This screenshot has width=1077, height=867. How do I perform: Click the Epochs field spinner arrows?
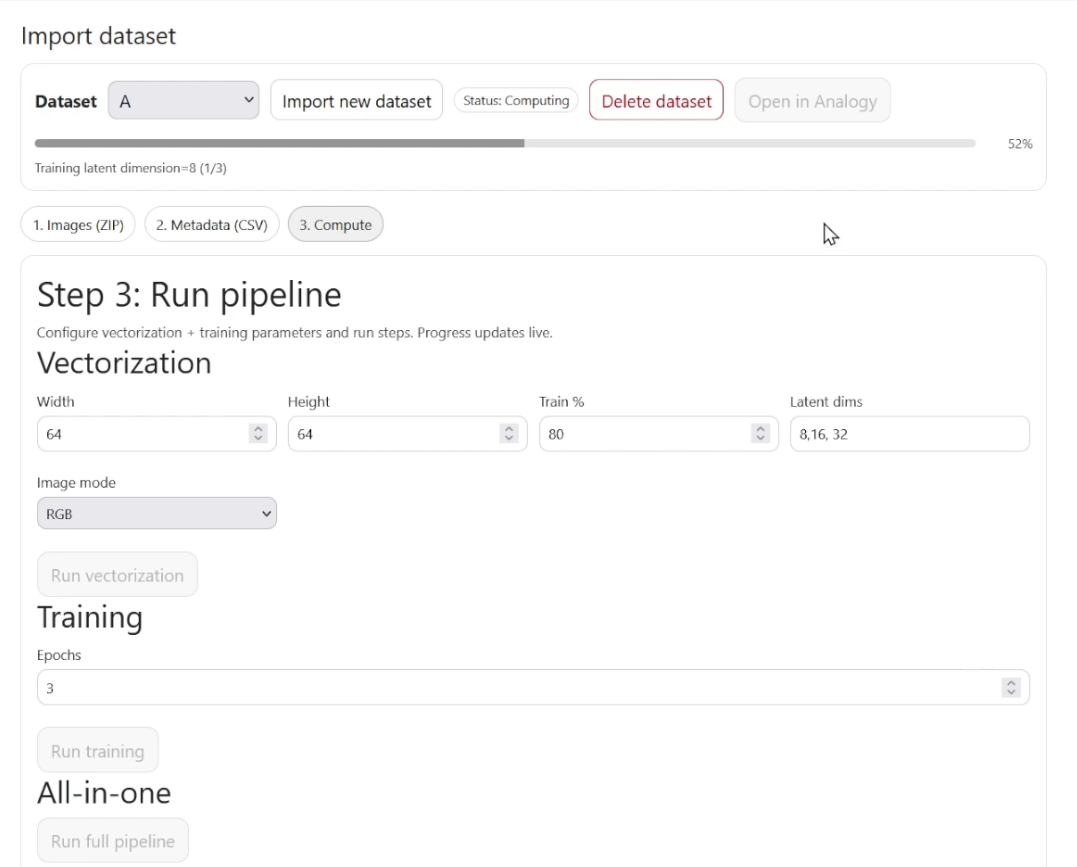pyautogui.click(x=1011, y=687)
